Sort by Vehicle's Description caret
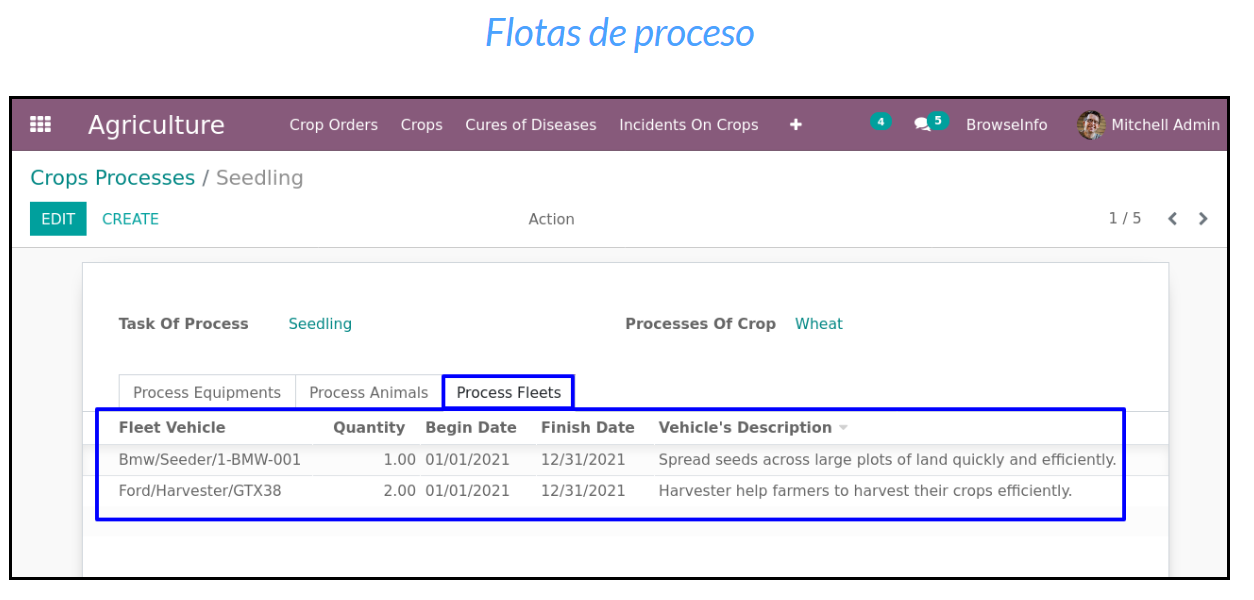This screenshot has height=600, width=1254. coord(843,428)
